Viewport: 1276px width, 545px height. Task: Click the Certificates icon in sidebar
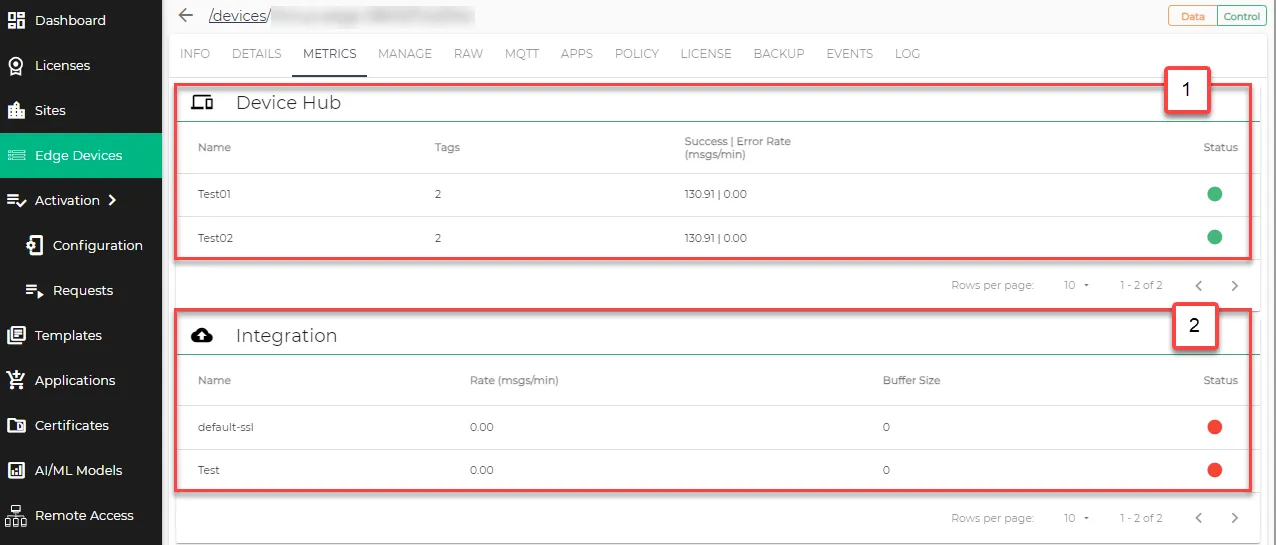[x=16, y=426]
